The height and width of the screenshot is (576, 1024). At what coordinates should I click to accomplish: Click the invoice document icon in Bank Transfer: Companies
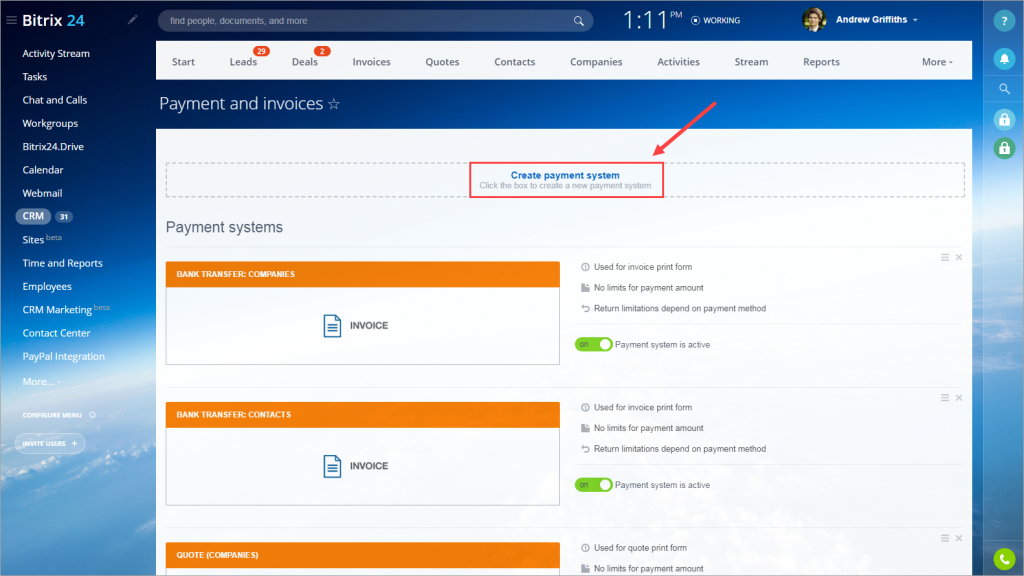(x=332, y=325)
